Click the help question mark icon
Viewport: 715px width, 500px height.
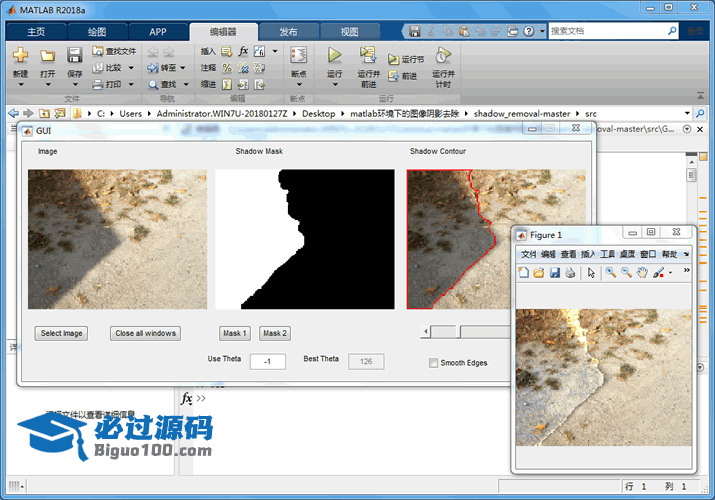click(x=528, y=31)
